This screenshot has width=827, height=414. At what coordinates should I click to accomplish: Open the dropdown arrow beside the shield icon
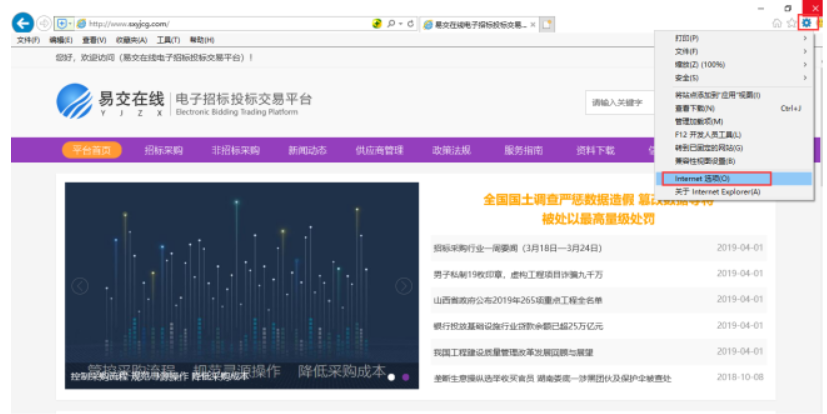pos(71,24)
